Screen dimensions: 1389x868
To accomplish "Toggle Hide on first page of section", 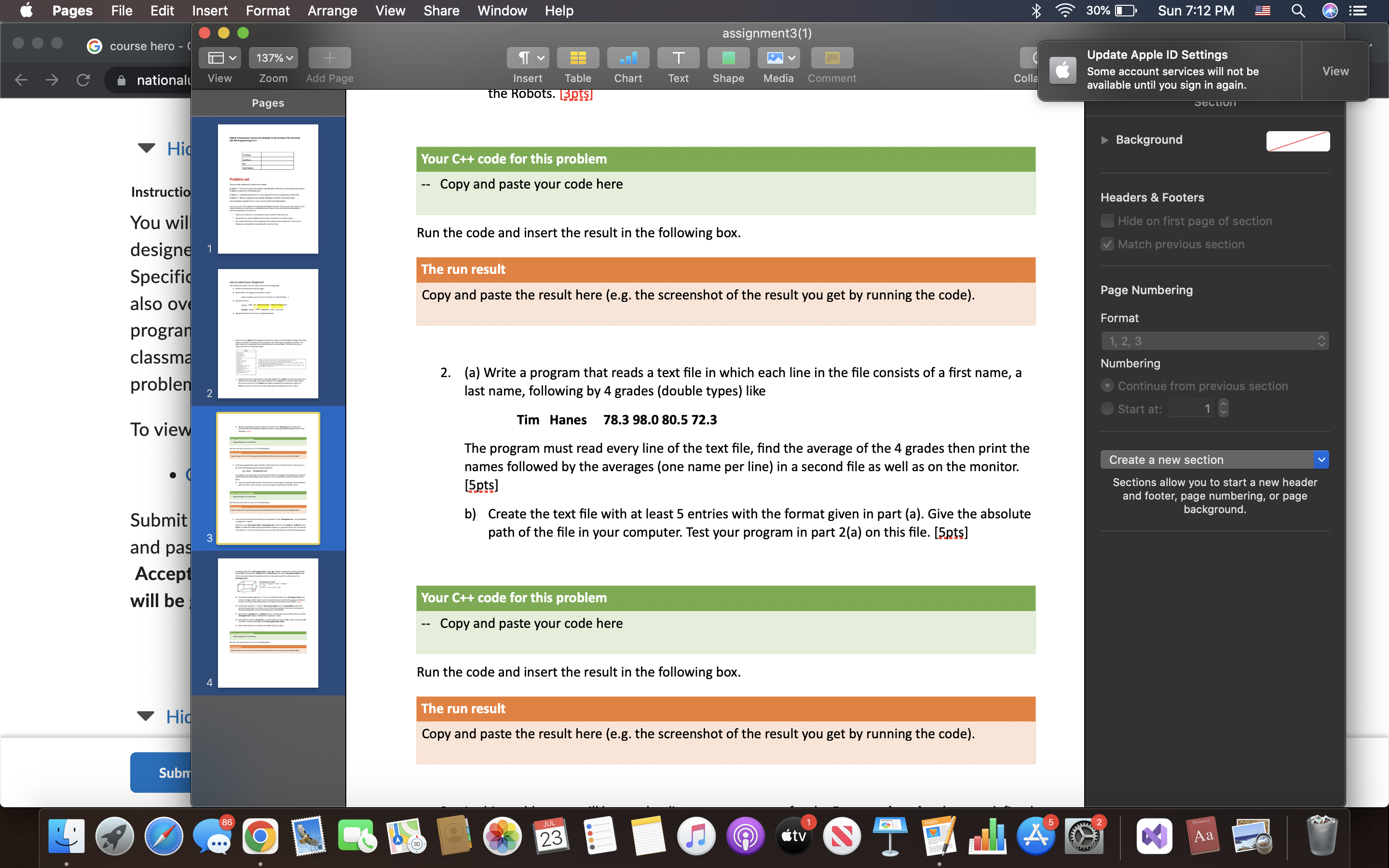I will (x=1106, y=221).
